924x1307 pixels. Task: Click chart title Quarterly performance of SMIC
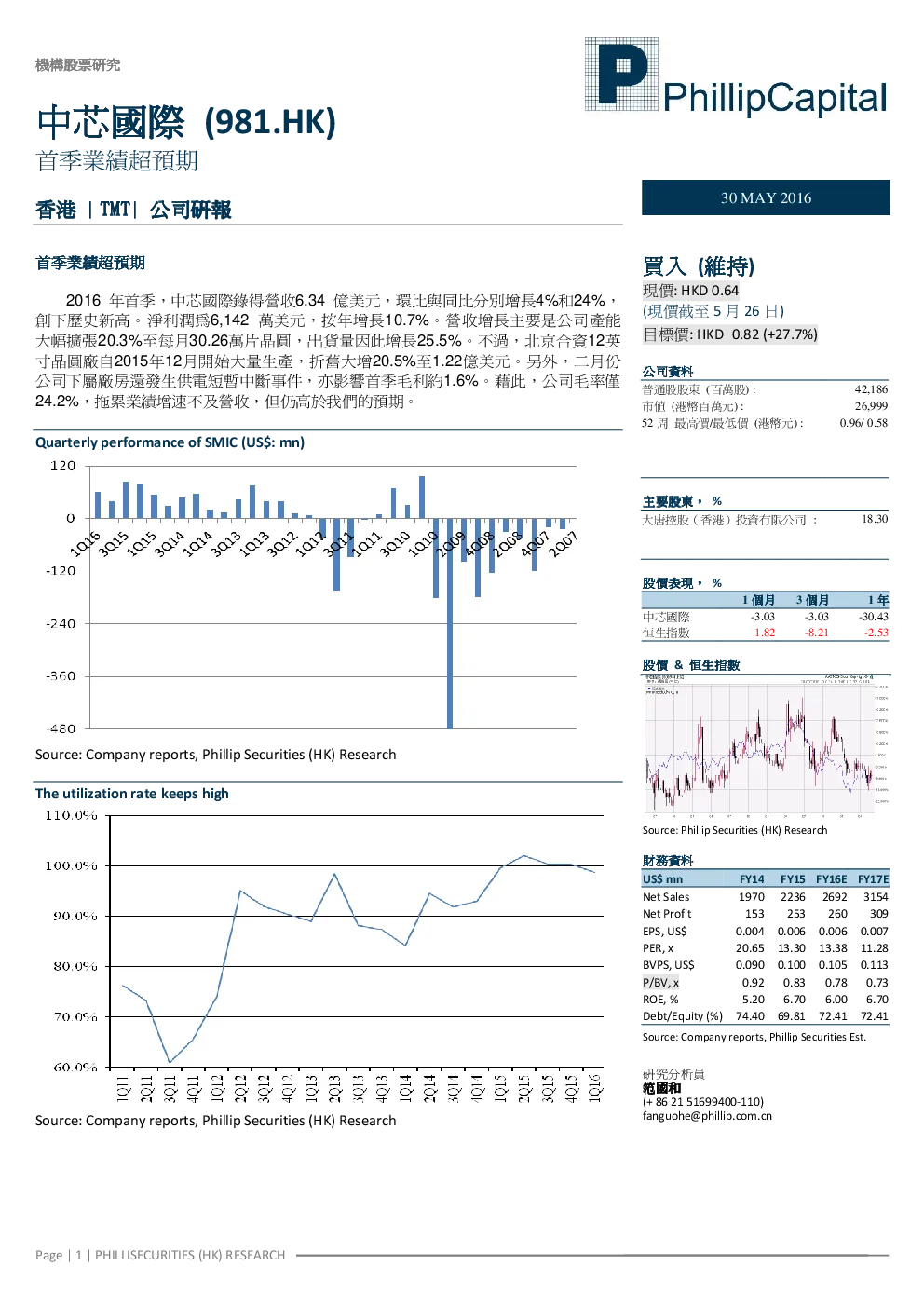[170, 442]
